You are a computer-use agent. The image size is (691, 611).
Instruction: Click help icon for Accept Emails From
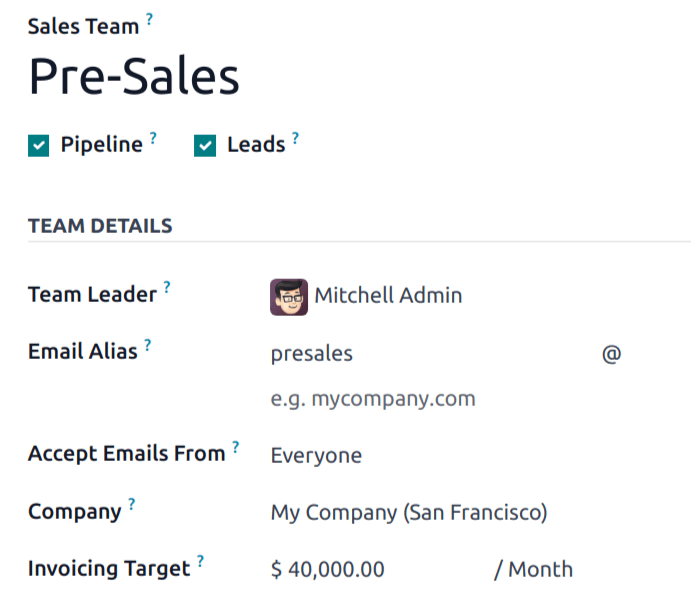pyautogui.click(x=235, y=447)
